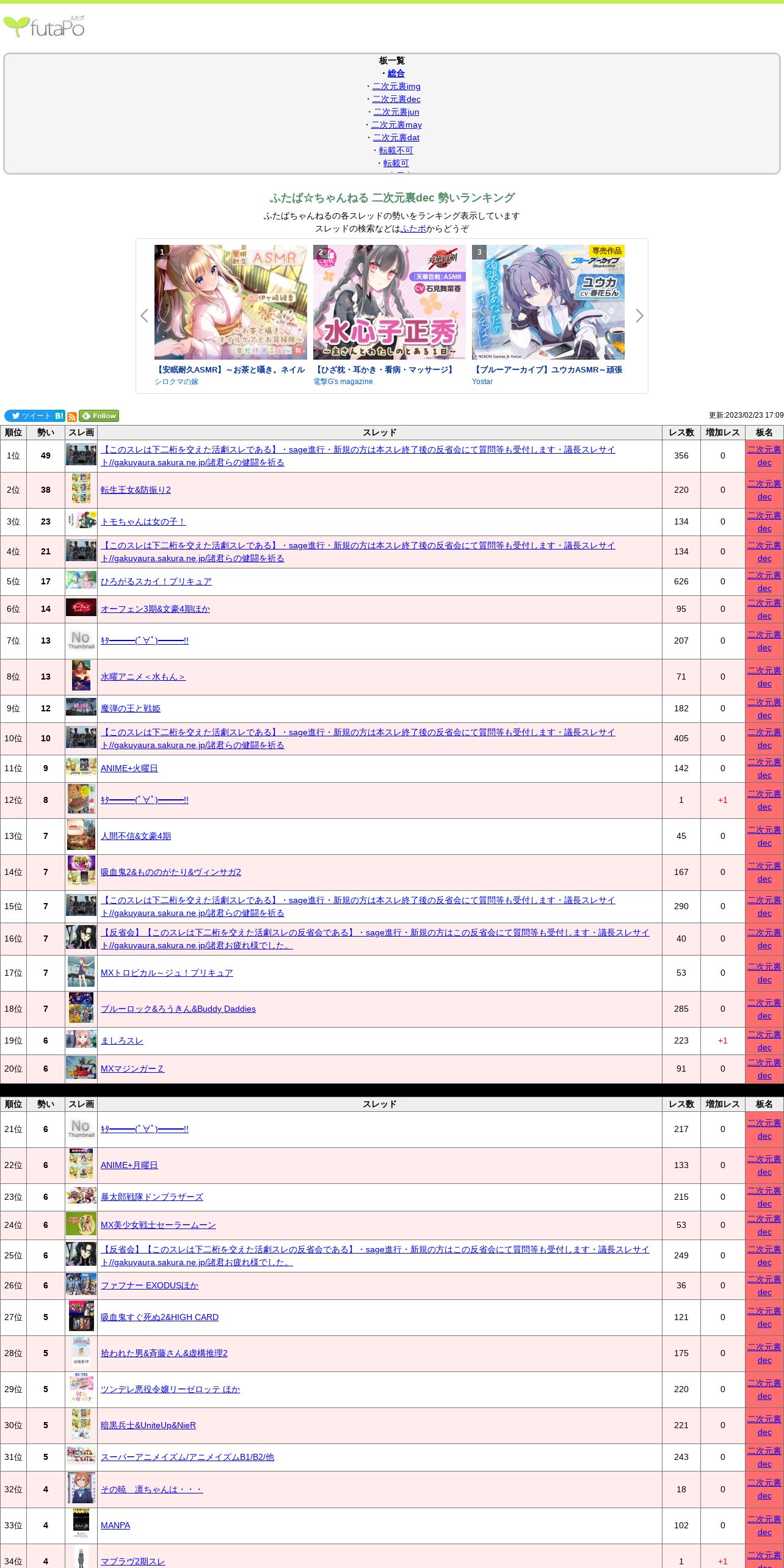Open thread スーパーアニメイズム/アニメイズムB1/B2/他
Image resolution: width=784 pixels, height=1568 pixels.
[x=187, y=1457]
